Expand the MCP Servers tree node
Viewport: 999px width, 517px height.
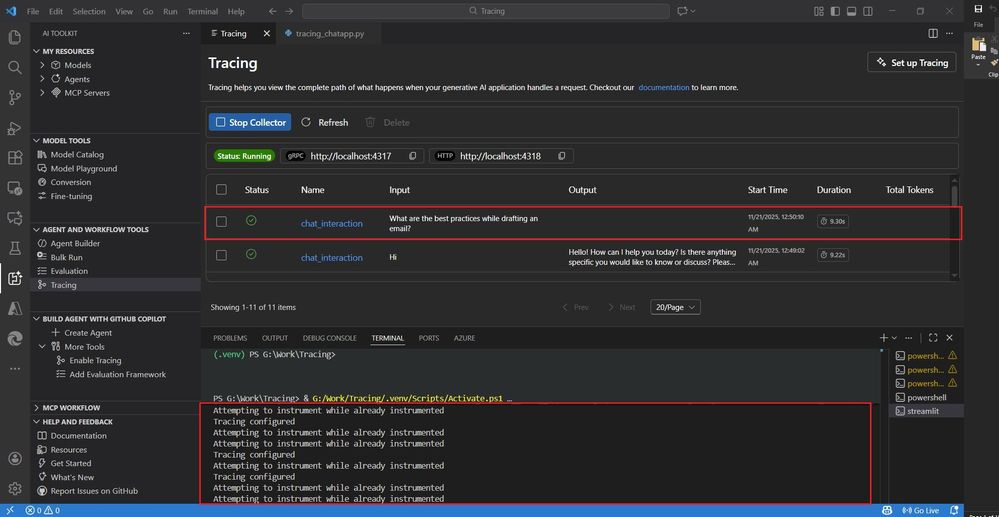[42, 92]
